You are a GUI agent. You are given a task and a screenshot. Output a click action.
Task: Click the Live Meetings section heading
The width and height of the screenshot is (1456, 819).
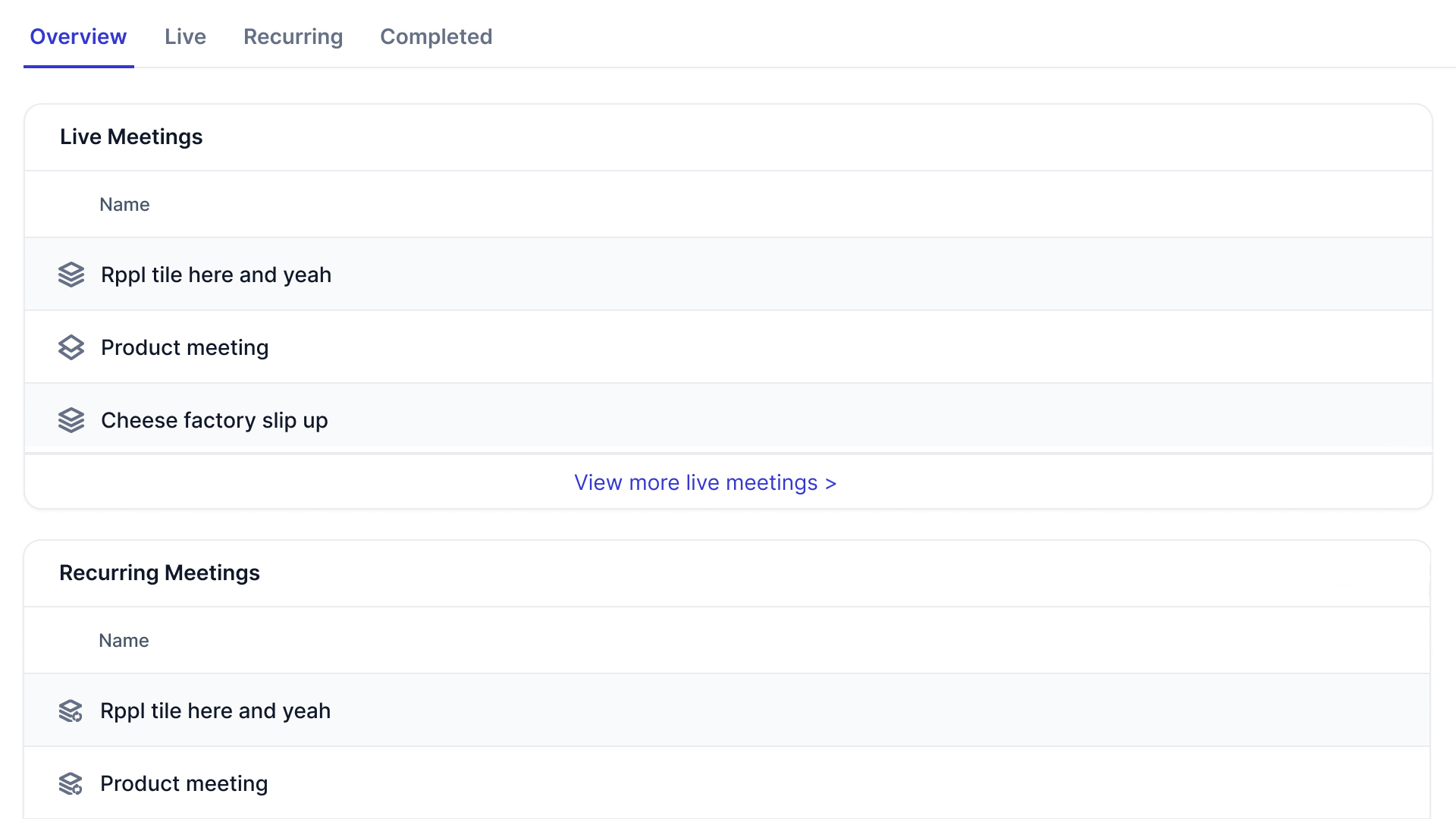tap(131, 137)
